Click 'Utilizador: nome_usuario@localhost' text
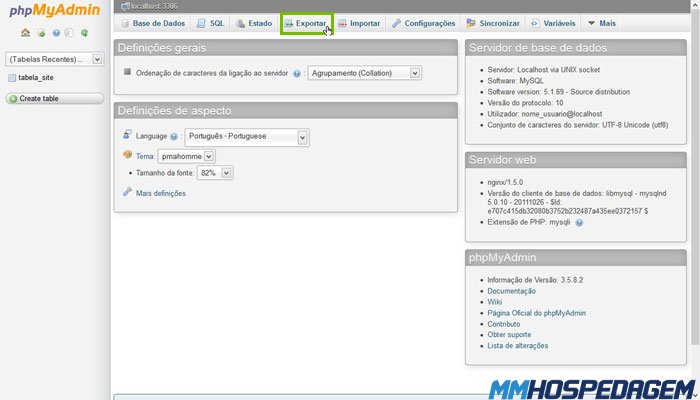The width and height of the screenshot is (700, 400). [545, 114]
